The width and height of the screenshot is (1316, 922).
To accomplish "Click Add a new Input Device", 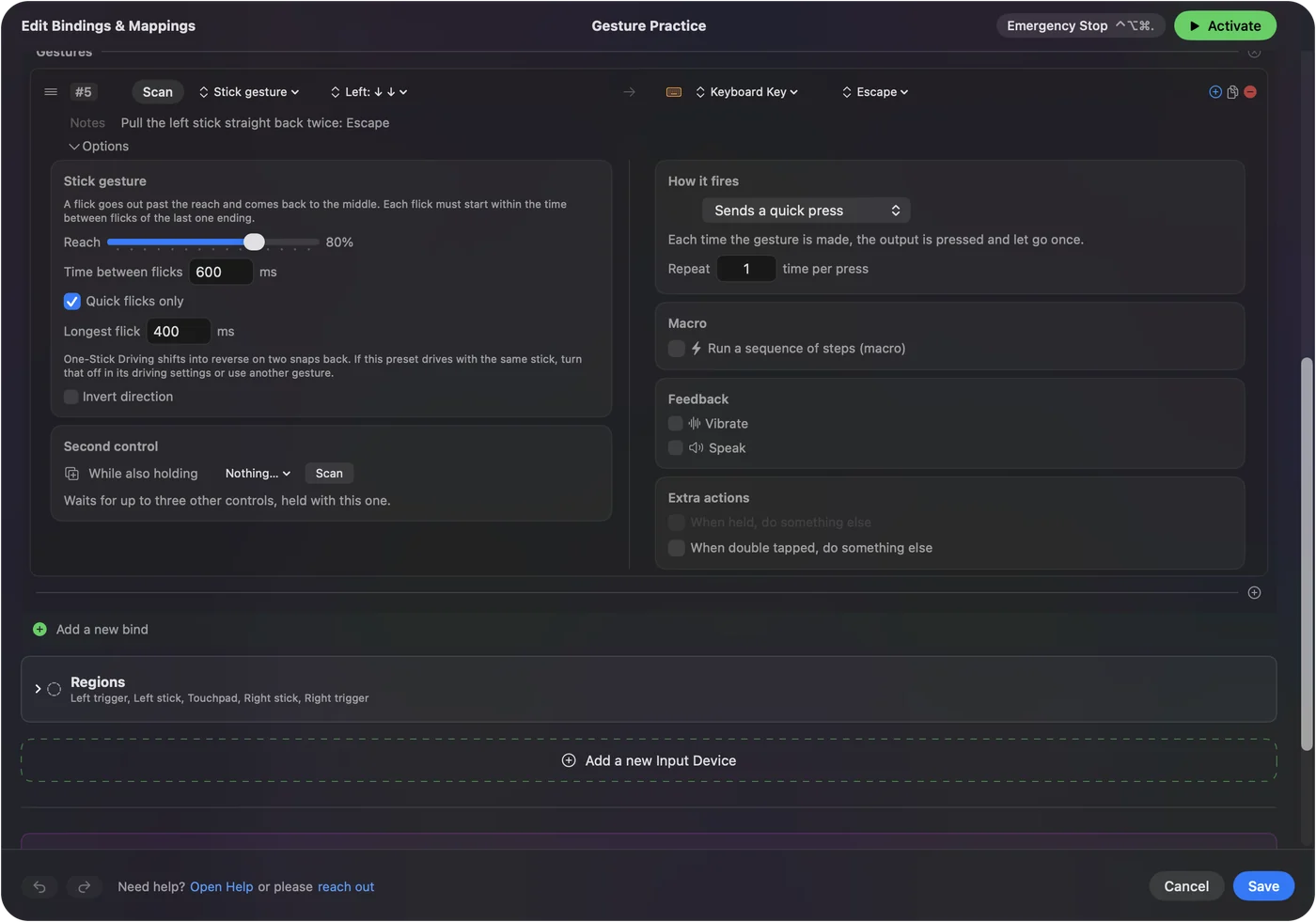I will click(x=649, y=761).
